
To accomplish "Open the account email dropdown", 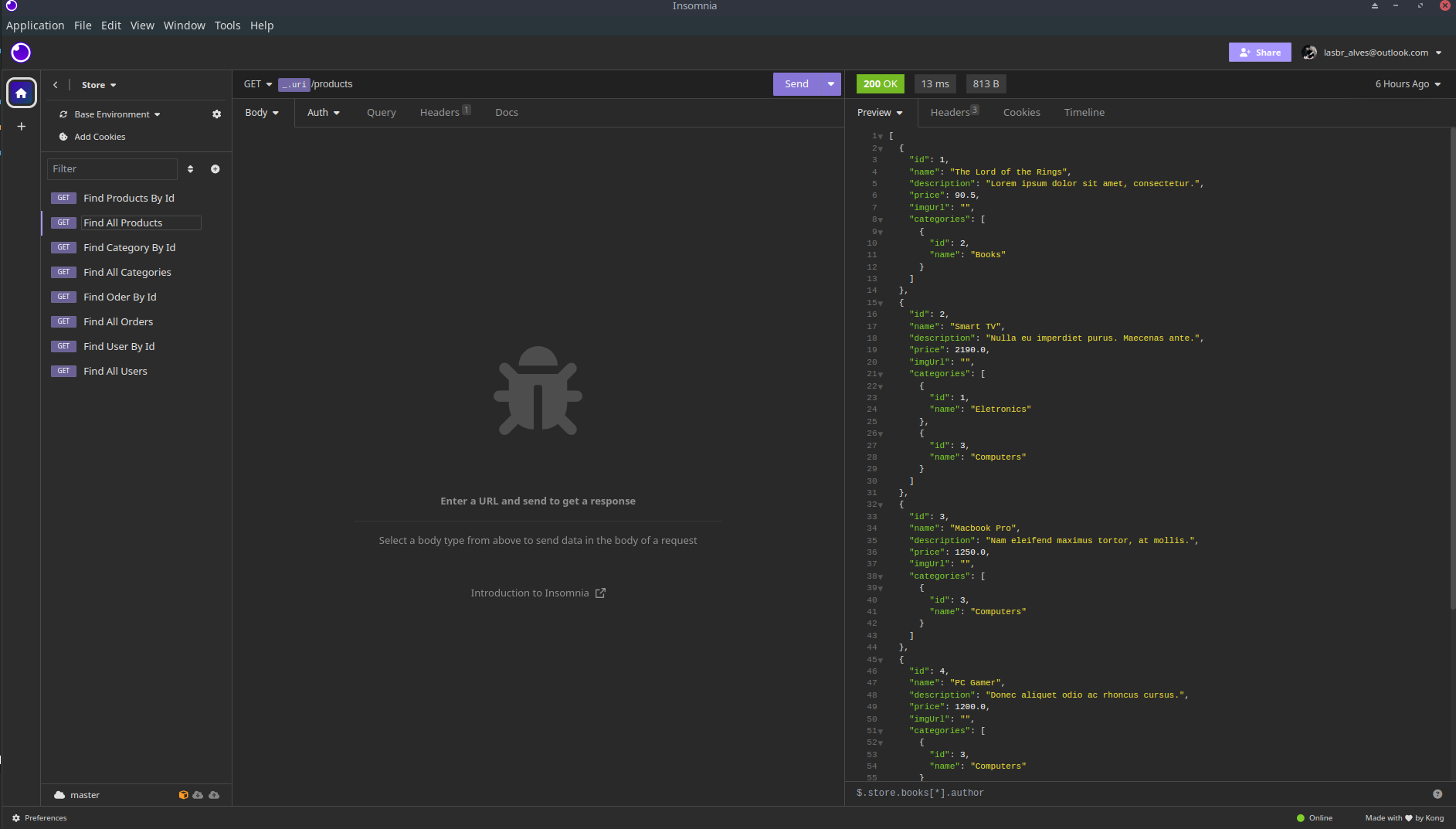I will [x=1382, y=53].
